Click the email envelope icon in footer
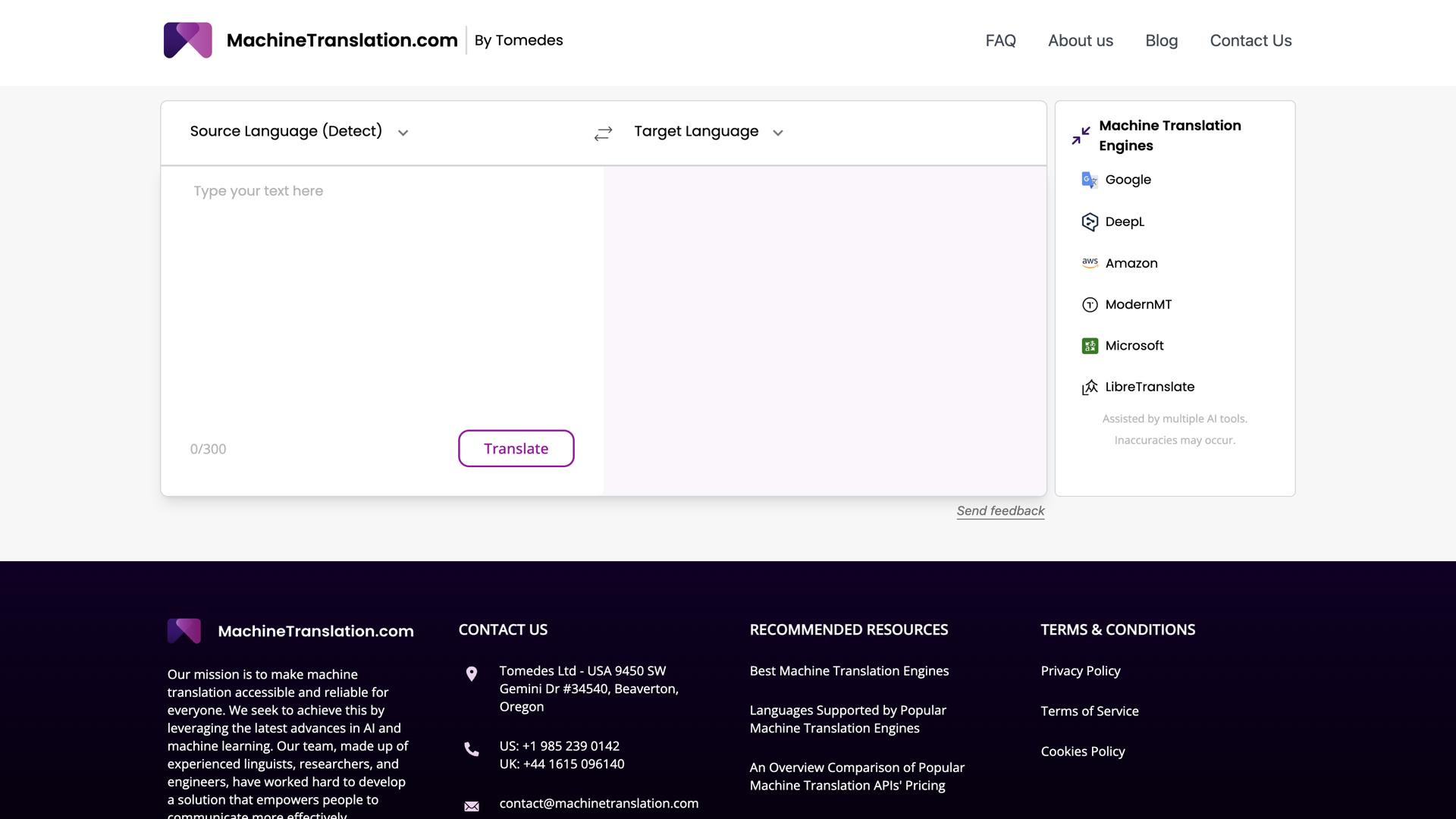 472,806
